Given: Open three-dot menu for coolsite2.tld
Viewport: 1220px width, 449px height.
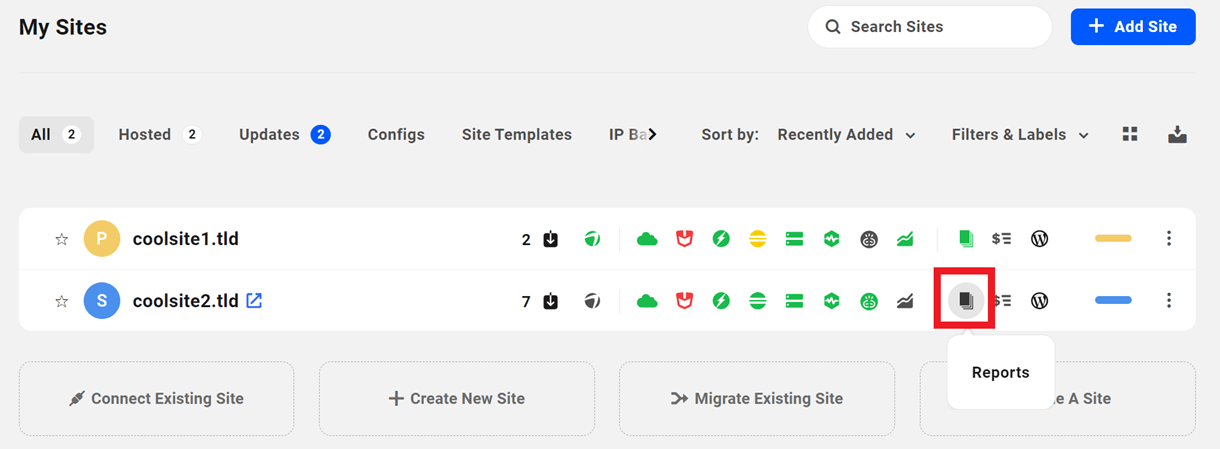Looking at the screenshot, I should point(1169,301).
